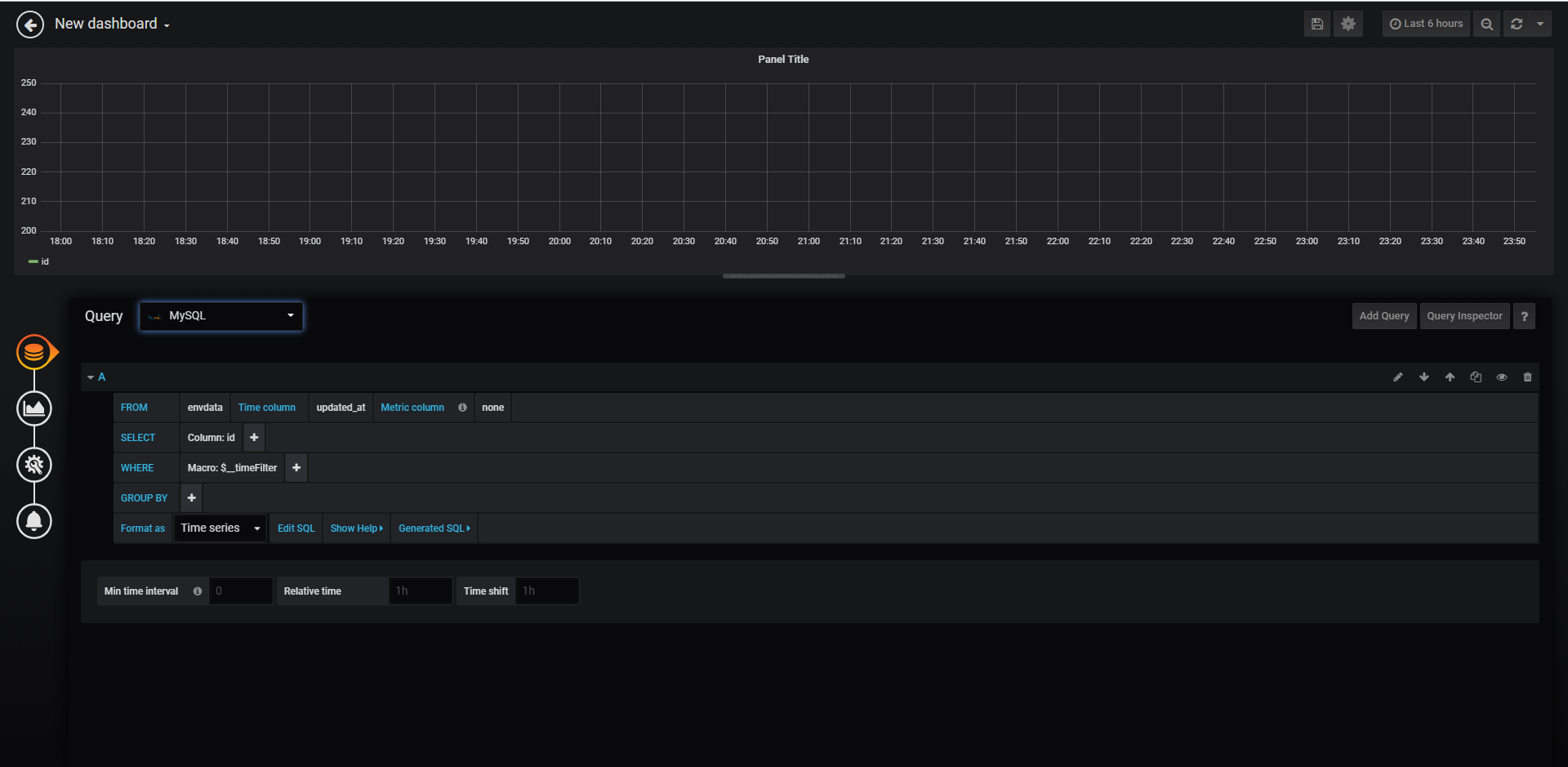Click the Add Query button
Image resolution: width=1568 pixels, height=767 pixels.
pyautogui.click(x=1384, y=316)
